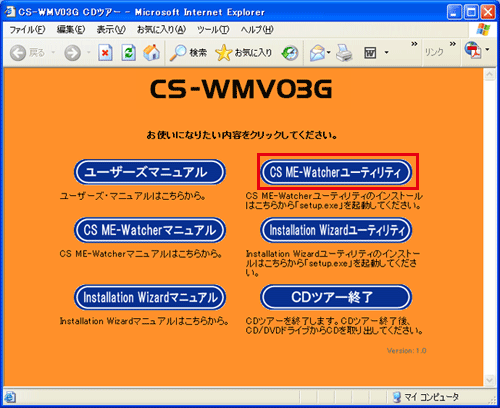Click text ユーザーズ・マニュアルはこちらから。

(133, 196)
